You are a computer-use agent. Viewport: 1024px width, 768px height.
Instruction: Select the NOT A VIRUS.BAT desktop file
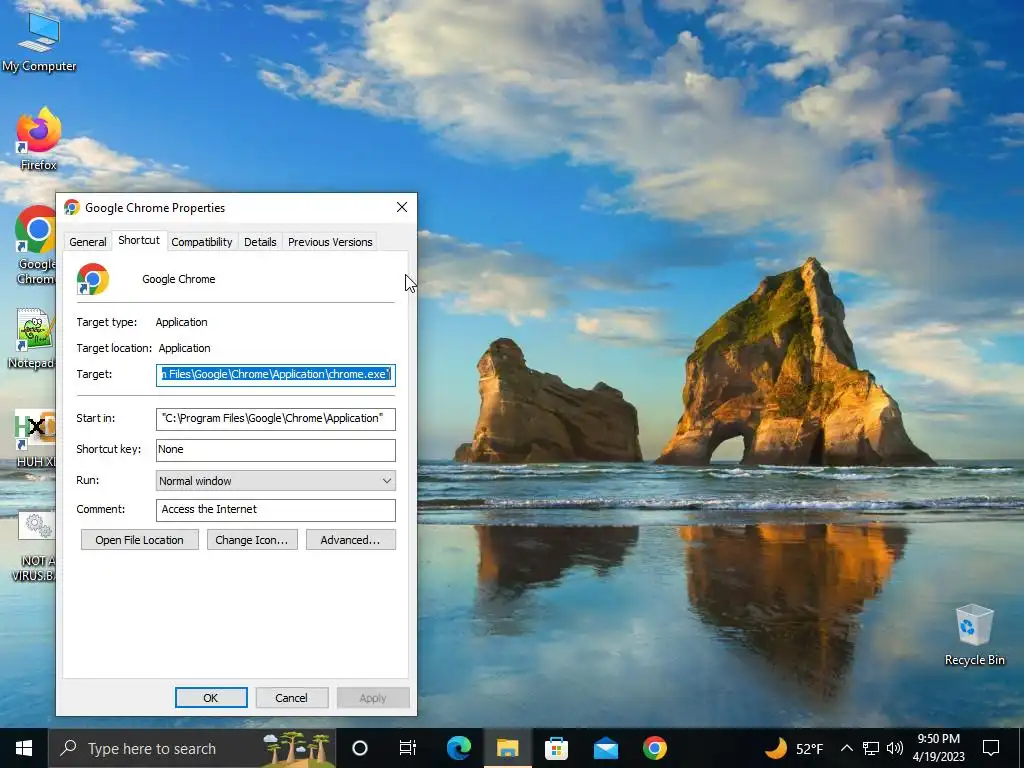(34, 546)
